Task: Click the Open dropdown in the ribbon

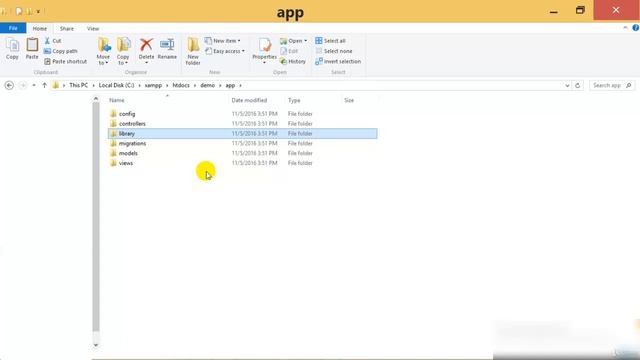Action: click(x=293, y=41)
